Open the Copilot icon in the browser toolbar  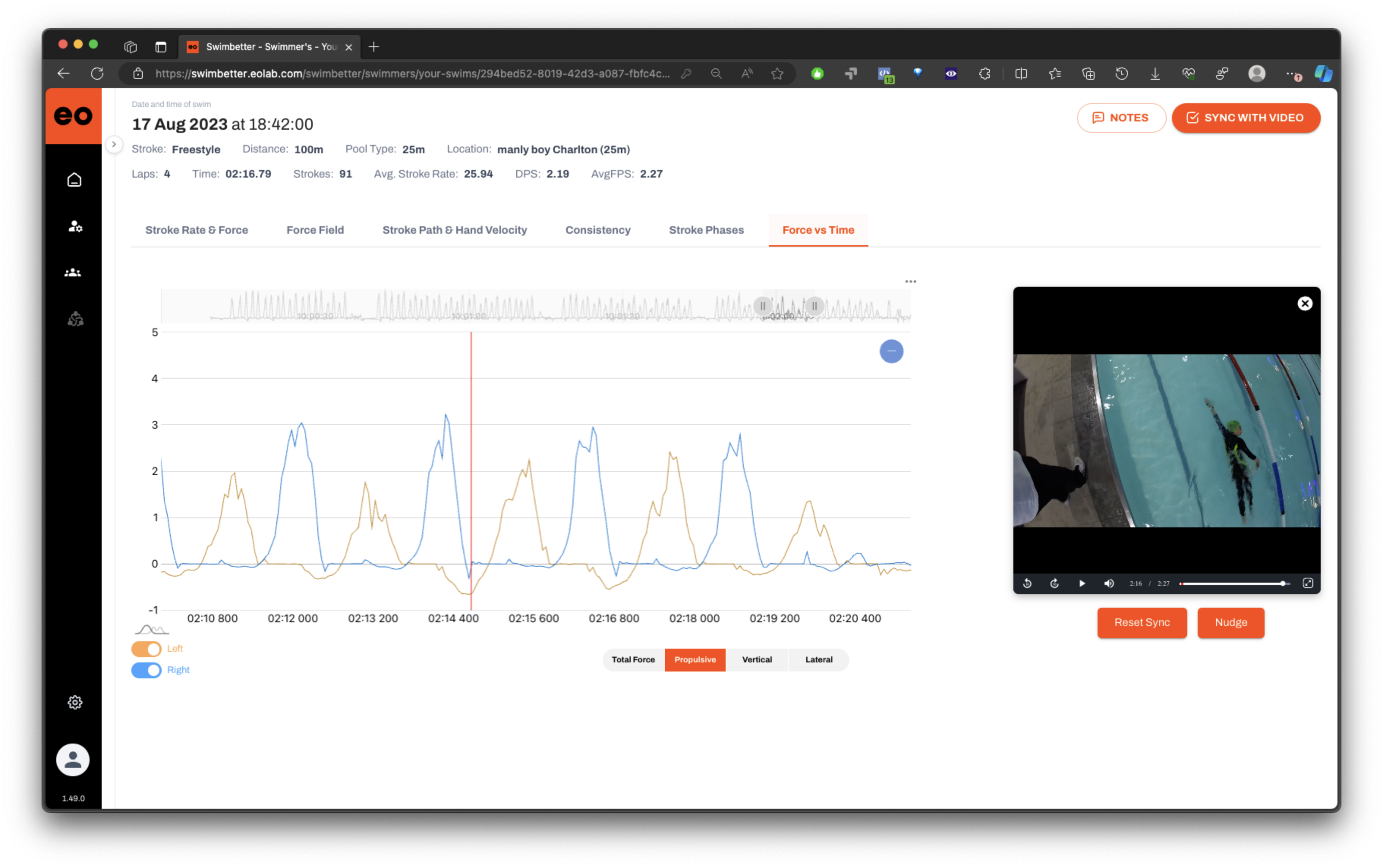click(x=1323, y=74)
